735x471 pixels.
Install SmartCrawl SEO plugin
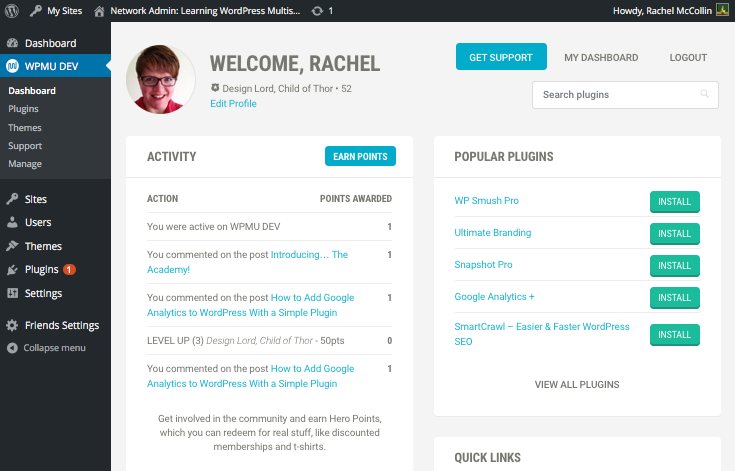(675, 334)
